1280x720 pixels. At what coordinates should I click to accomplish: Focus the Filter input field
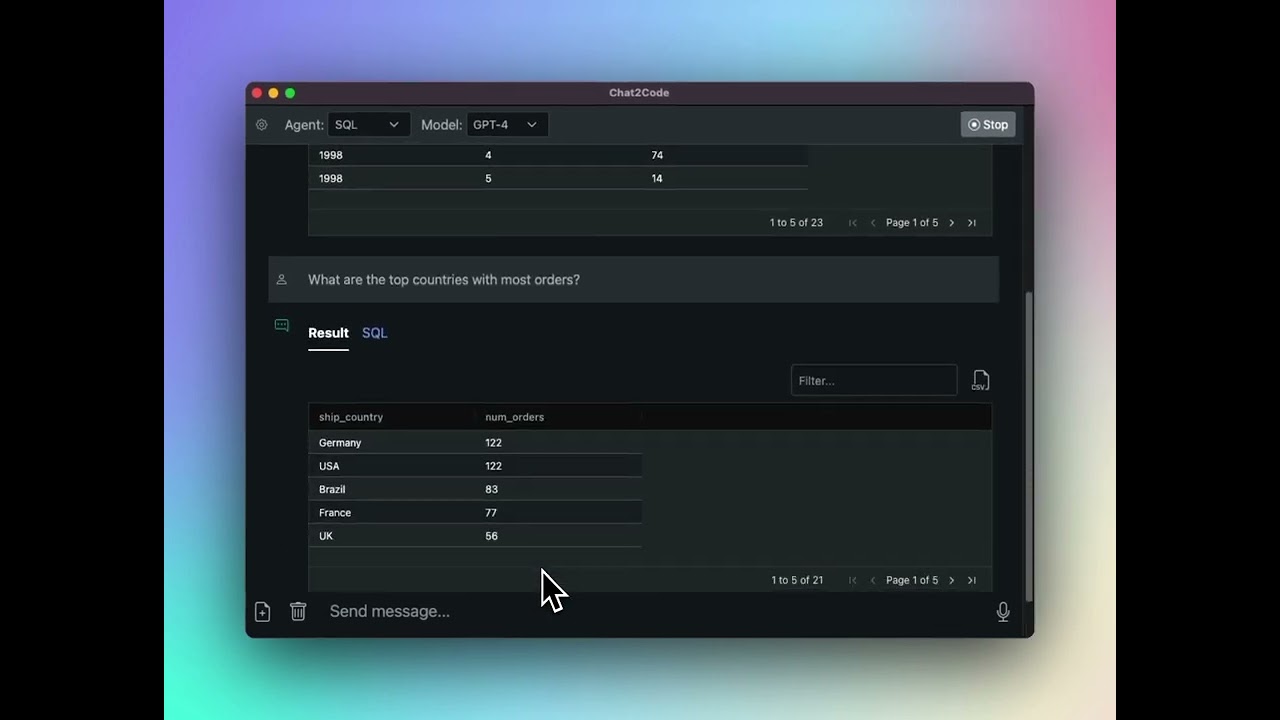874,380
